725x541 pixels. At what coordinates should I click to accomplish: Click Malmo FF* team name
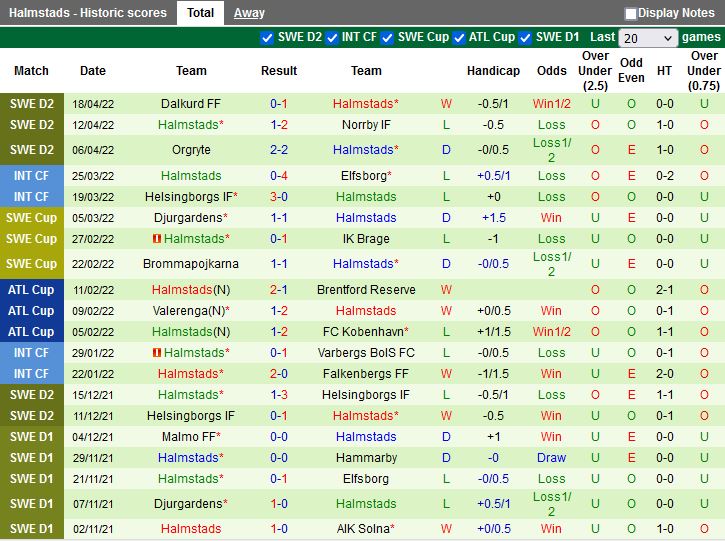[x=191, y=436]
